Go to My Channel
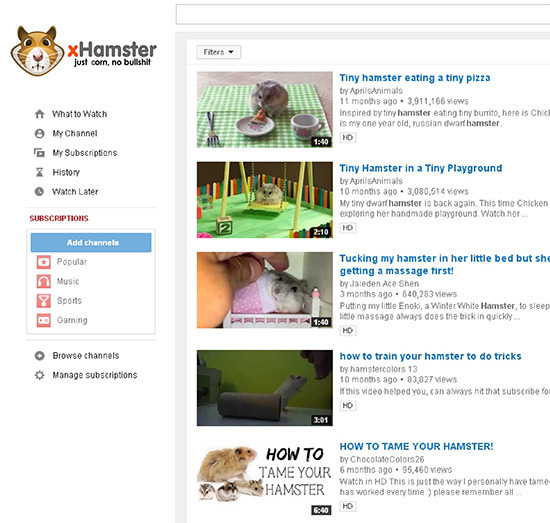 [x=75, y=134]
